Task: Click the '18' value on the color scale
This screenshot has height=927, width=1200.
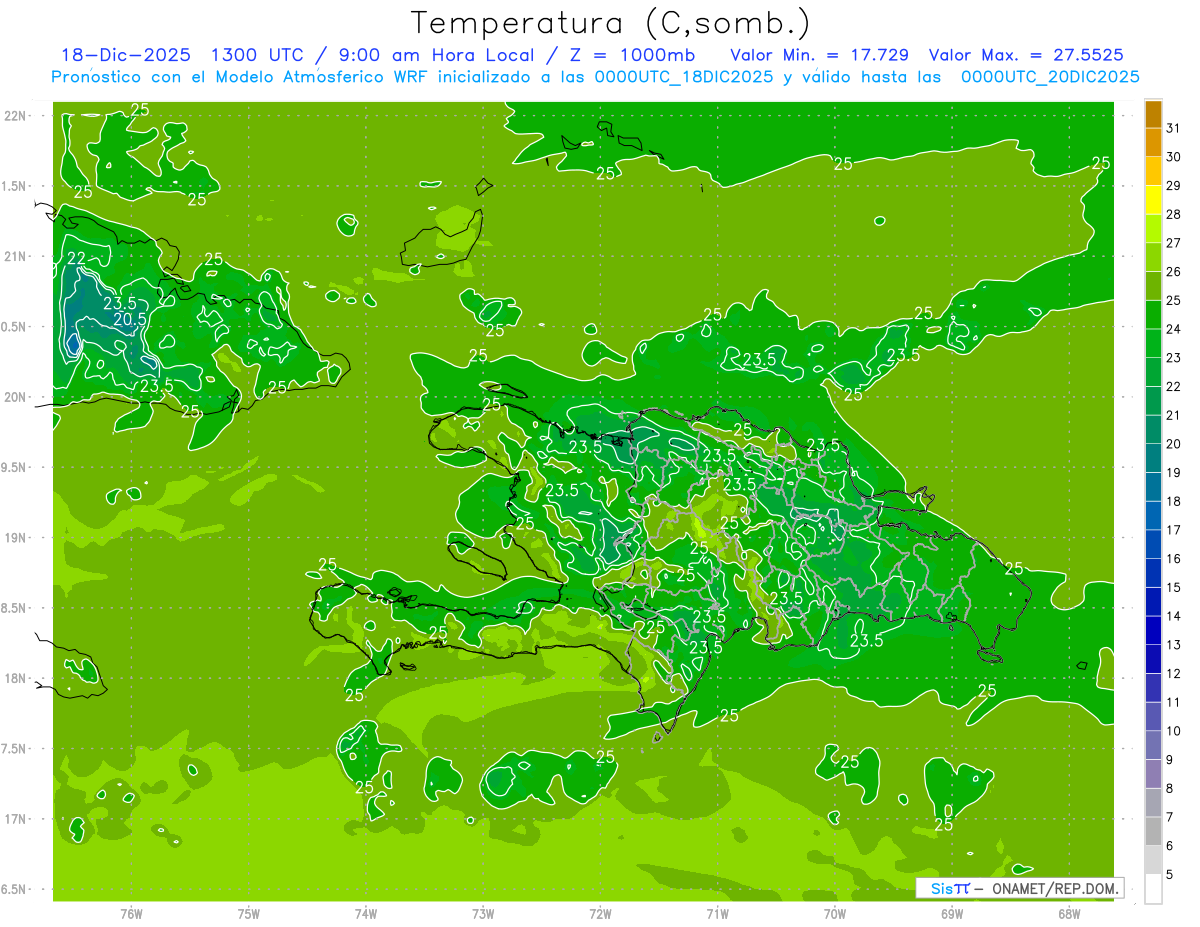Action: [1174, 501]
